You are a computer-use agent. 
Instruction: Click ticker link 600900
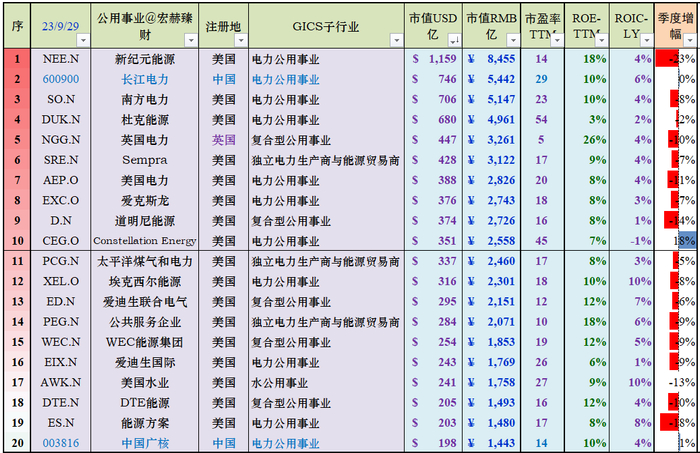coord(61,79)
